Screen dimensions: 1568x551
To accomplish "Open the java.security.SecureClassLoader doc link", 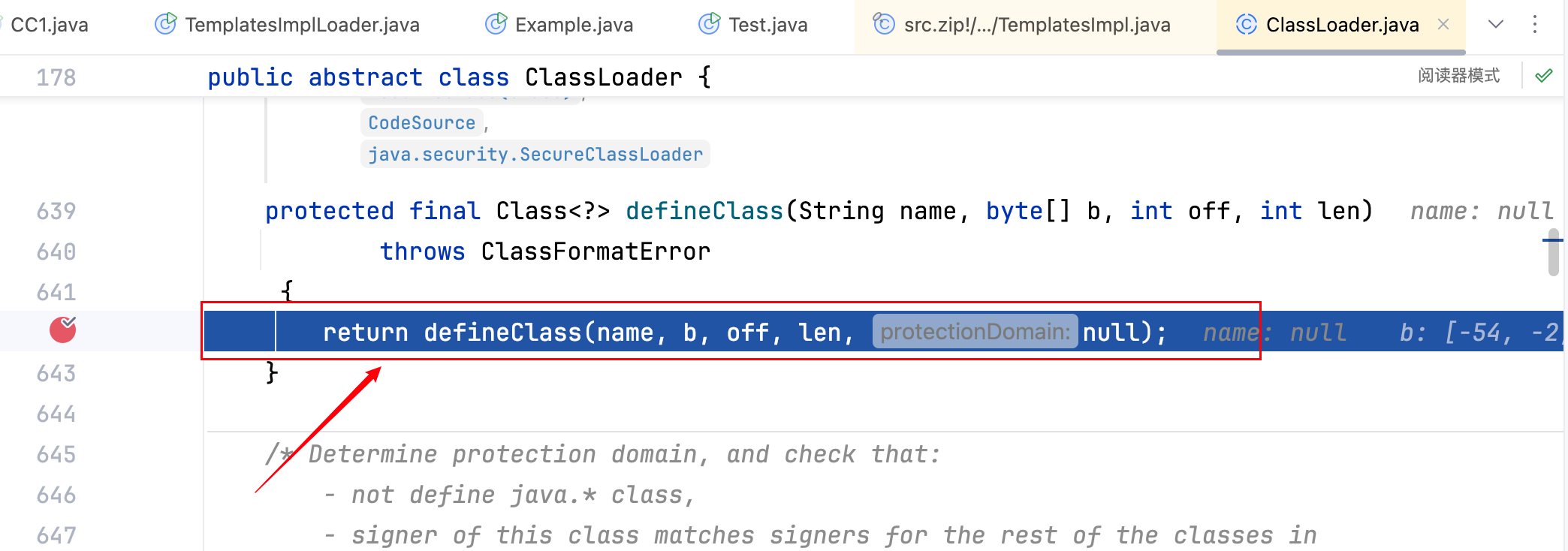I will [535, 155].
